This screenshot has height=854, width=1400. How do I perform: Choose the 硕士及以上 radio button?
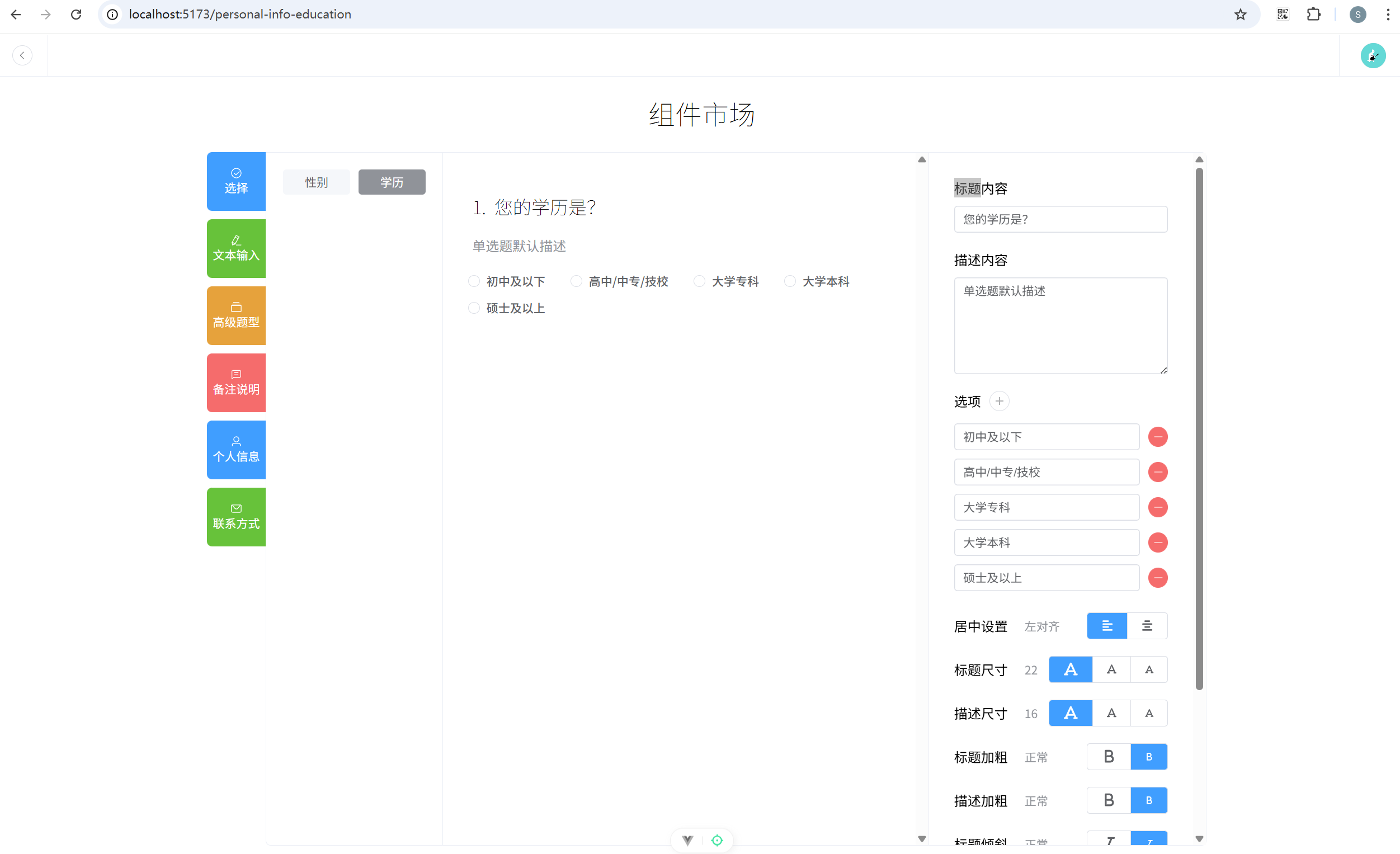pyautogui.click(x=474, y=308)
